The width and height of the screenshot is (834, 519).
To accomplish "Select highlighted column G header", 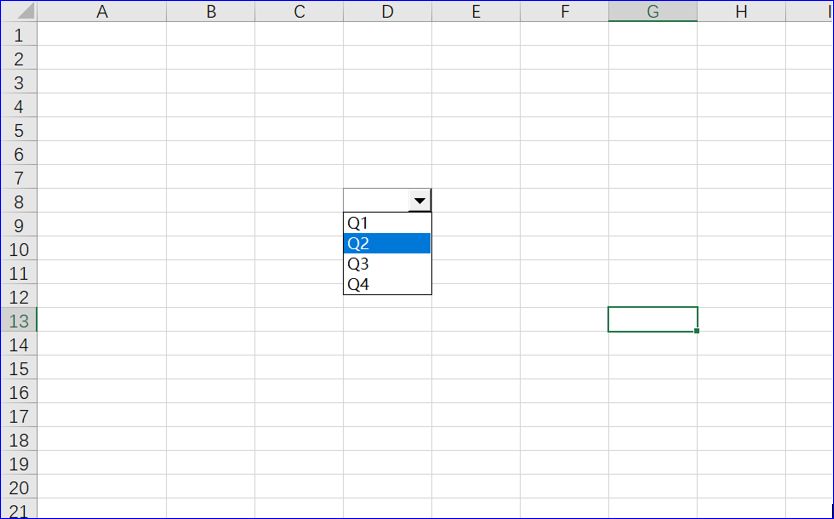I will click(x=653, y=11).
